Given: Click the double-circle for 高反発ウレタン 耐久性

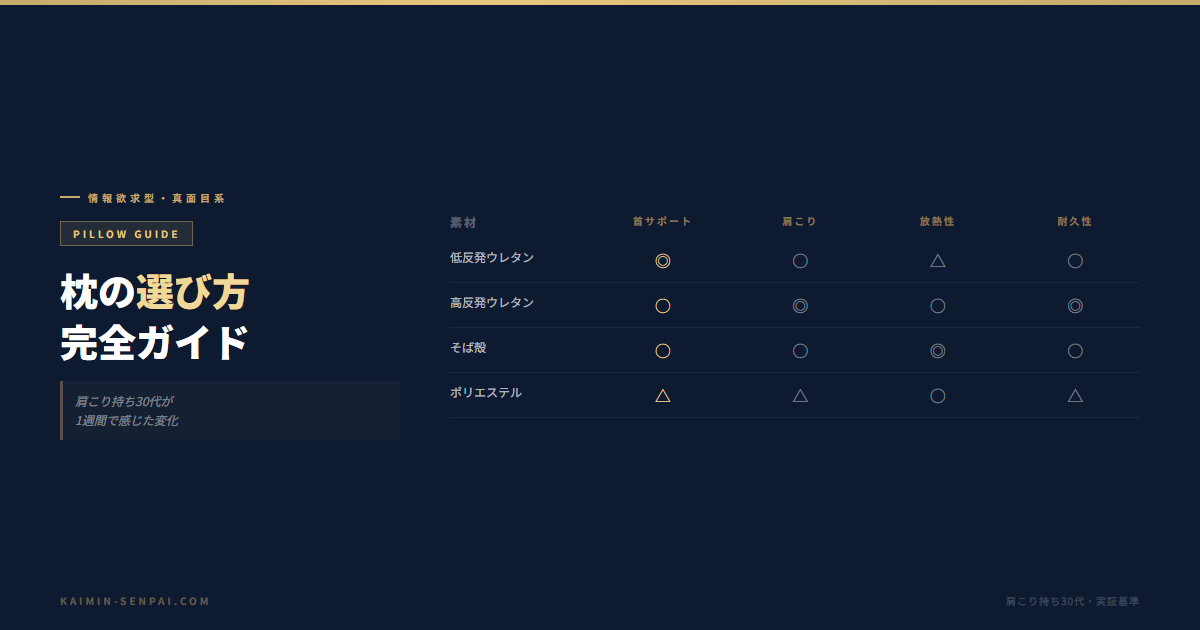Looking at the screenshot, I should pos(1075,306).
